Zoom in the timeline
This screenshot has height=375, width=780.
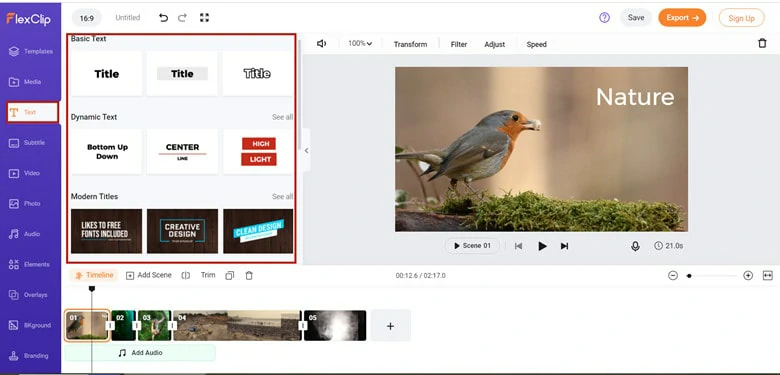[x=748, y=276]
